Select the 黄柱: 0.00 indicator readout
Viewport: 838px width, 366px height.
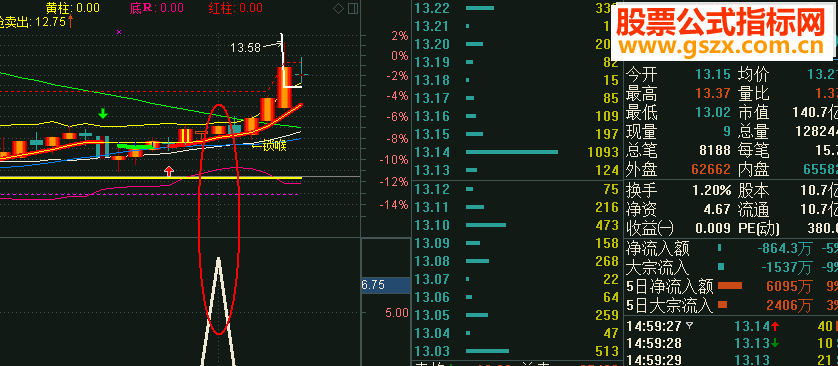[73, 8]
